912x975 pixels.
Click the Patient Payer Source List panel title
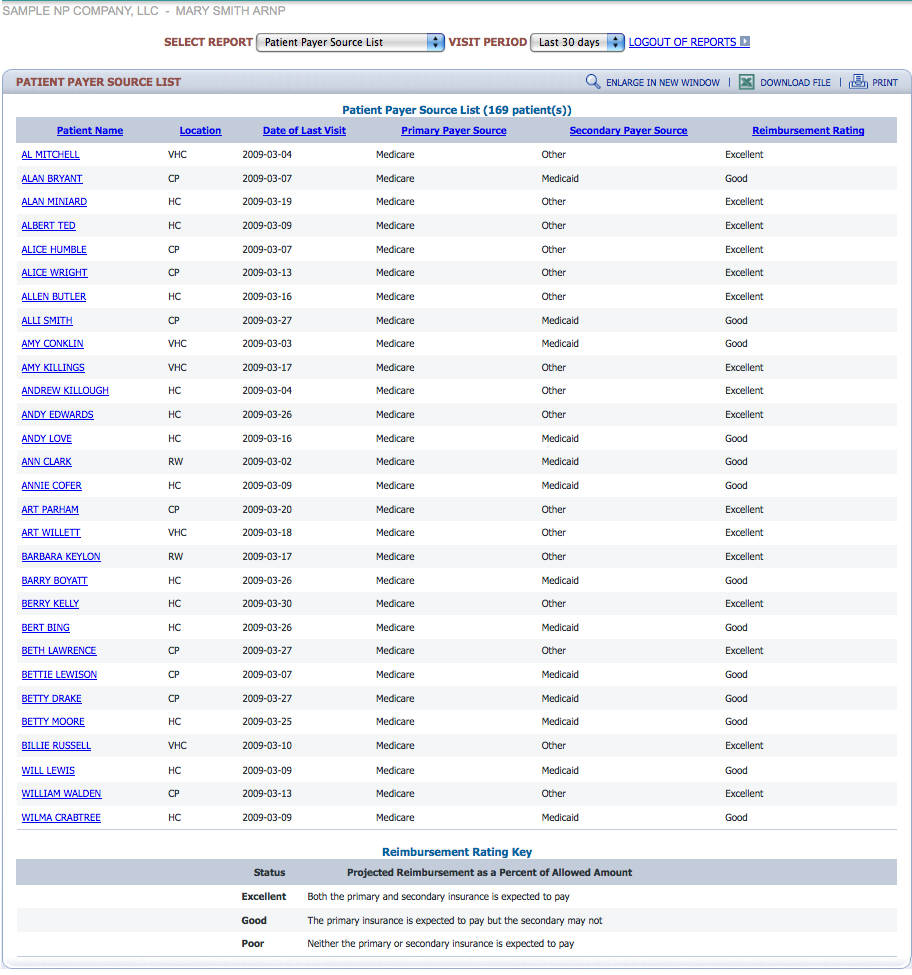pyautogui.click(x=98, y=82)
